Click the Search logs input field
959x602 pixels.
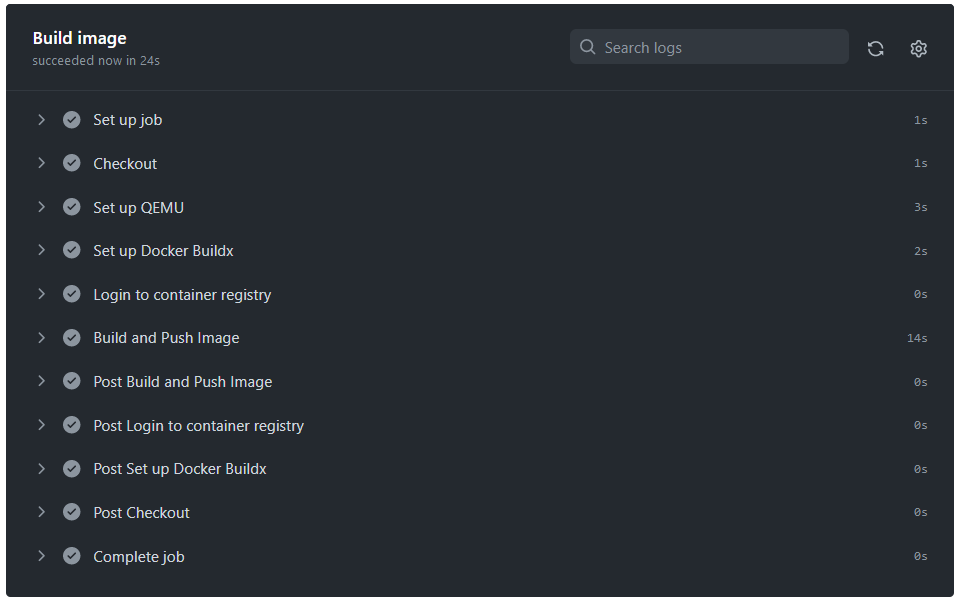tap(720, 48)
